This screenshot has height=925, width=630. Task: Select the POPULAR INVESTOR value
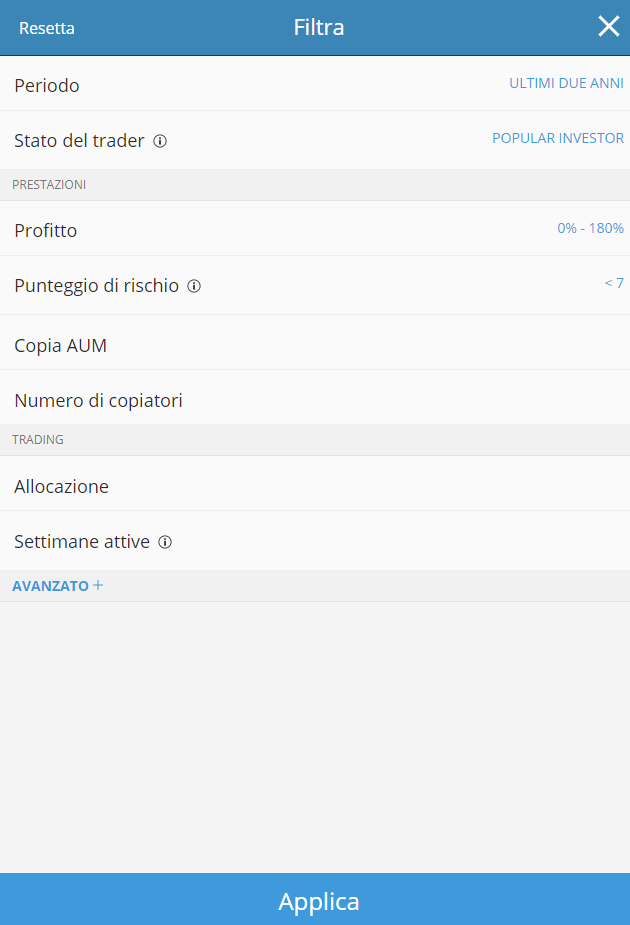[x=558, y=138]
